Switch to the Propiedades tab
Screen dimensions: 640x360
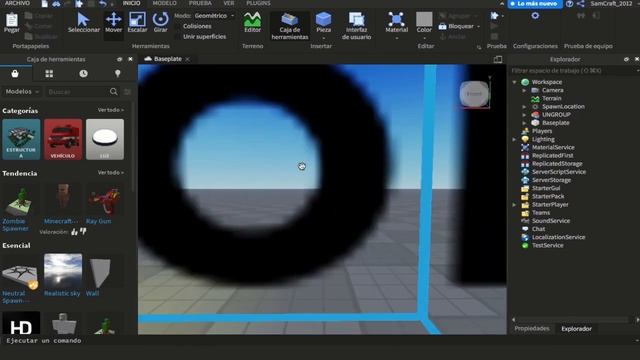(531, 329)
